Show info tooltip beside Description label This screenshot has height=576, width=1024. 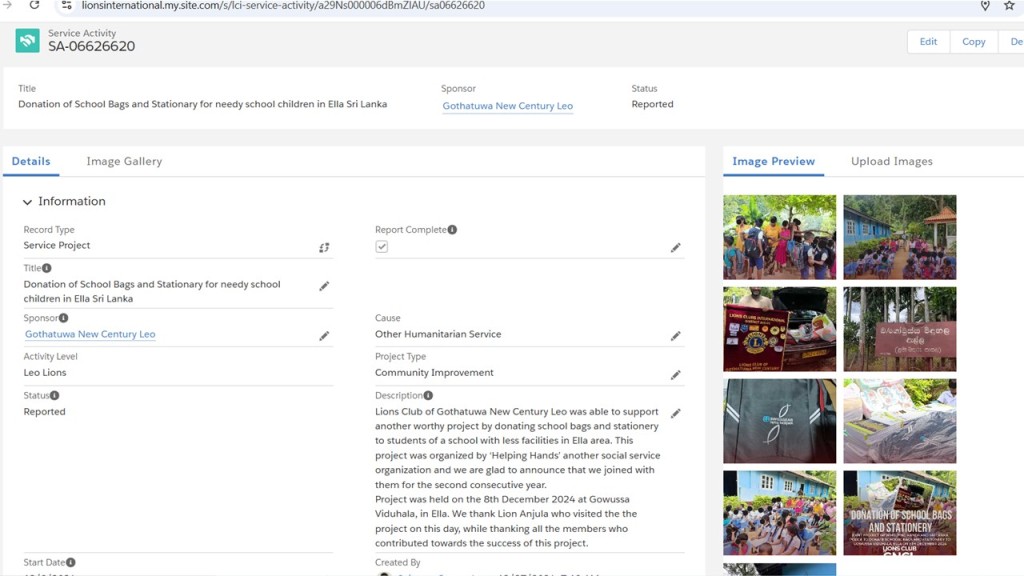[428, 395]
